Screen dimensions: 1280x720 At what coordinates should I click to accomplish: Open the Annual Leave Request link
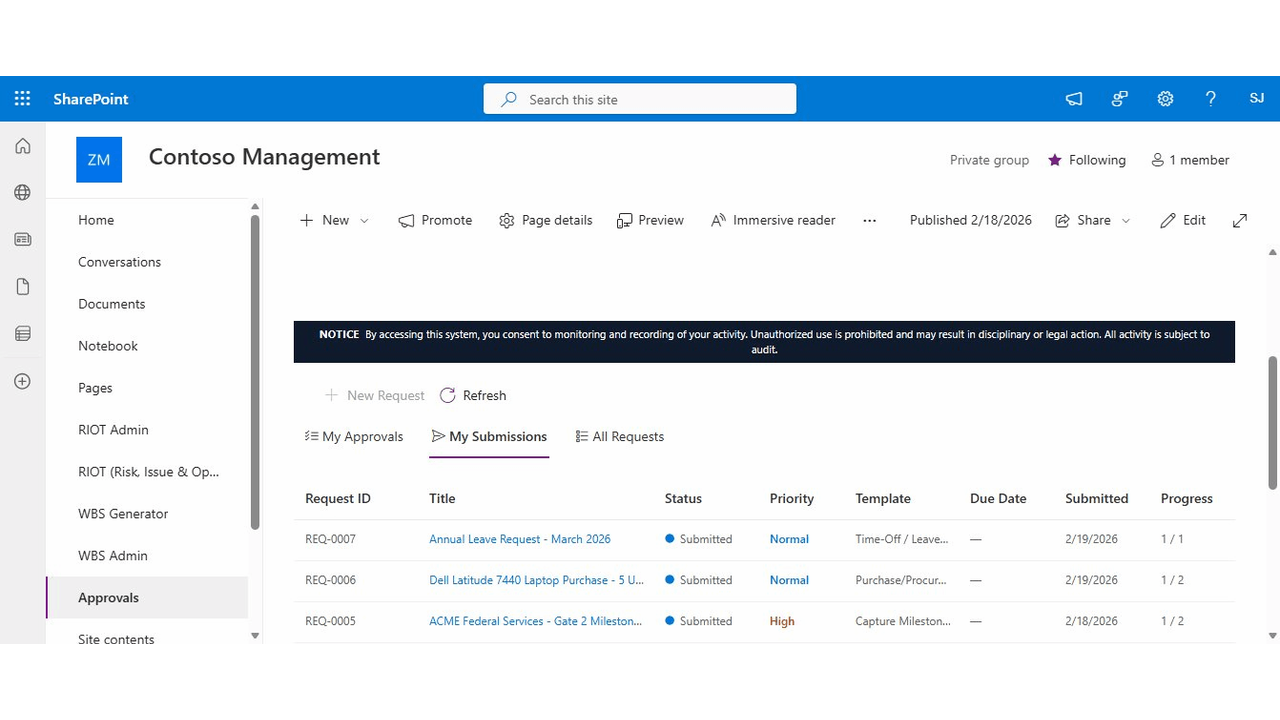[x=519, y=538]
